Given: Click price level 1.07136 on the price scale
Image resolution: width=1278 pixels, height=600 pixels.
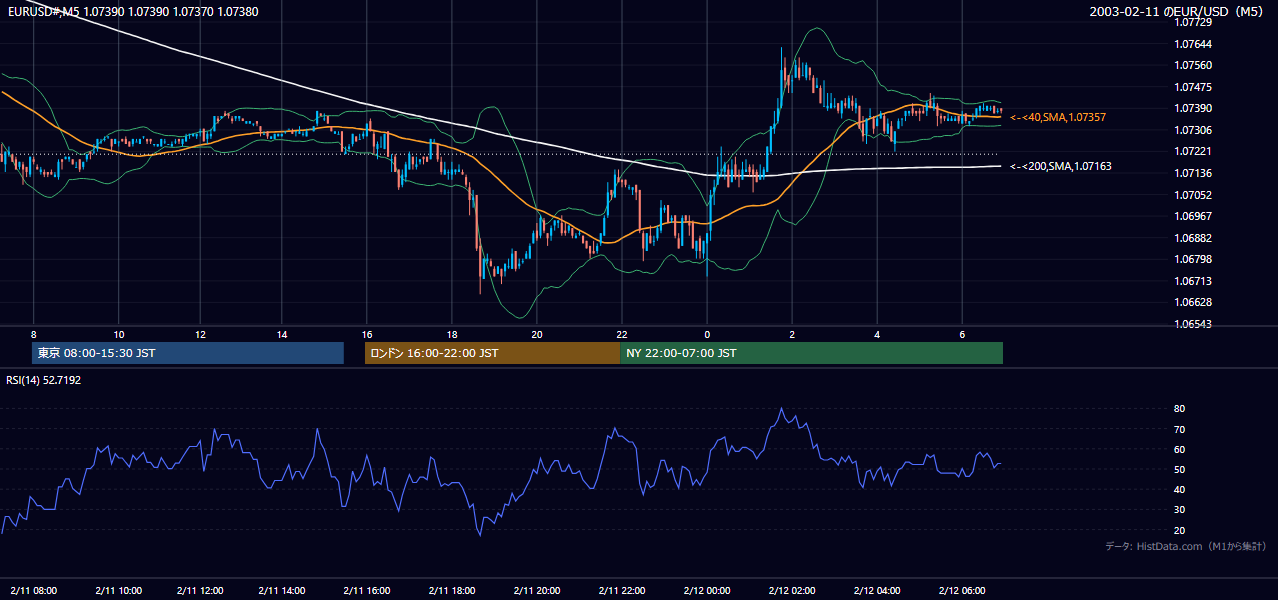Looking at the screenshot, I should 1193,173.
